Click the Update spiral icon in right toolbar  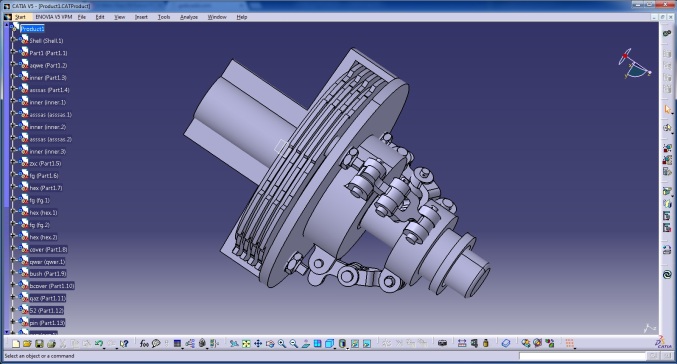click(668, 275)
